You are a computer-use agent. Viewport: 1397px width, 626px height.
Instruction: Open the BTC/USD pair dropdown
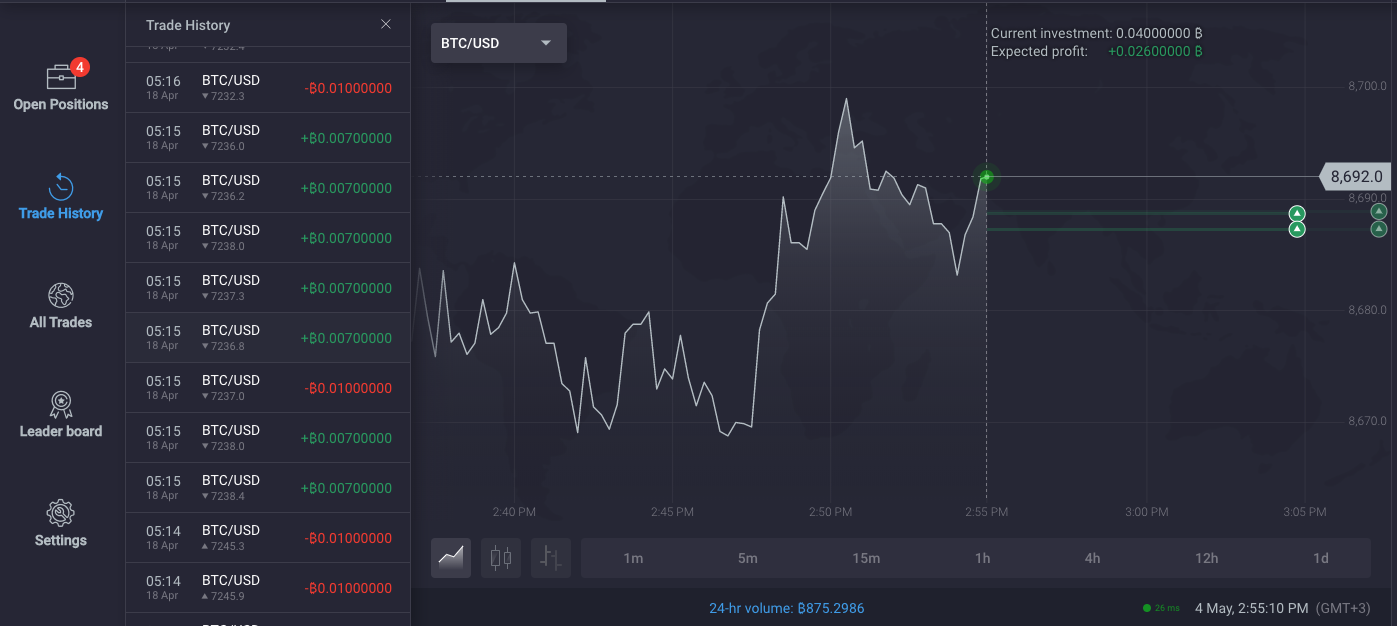[x=499, y=43]
